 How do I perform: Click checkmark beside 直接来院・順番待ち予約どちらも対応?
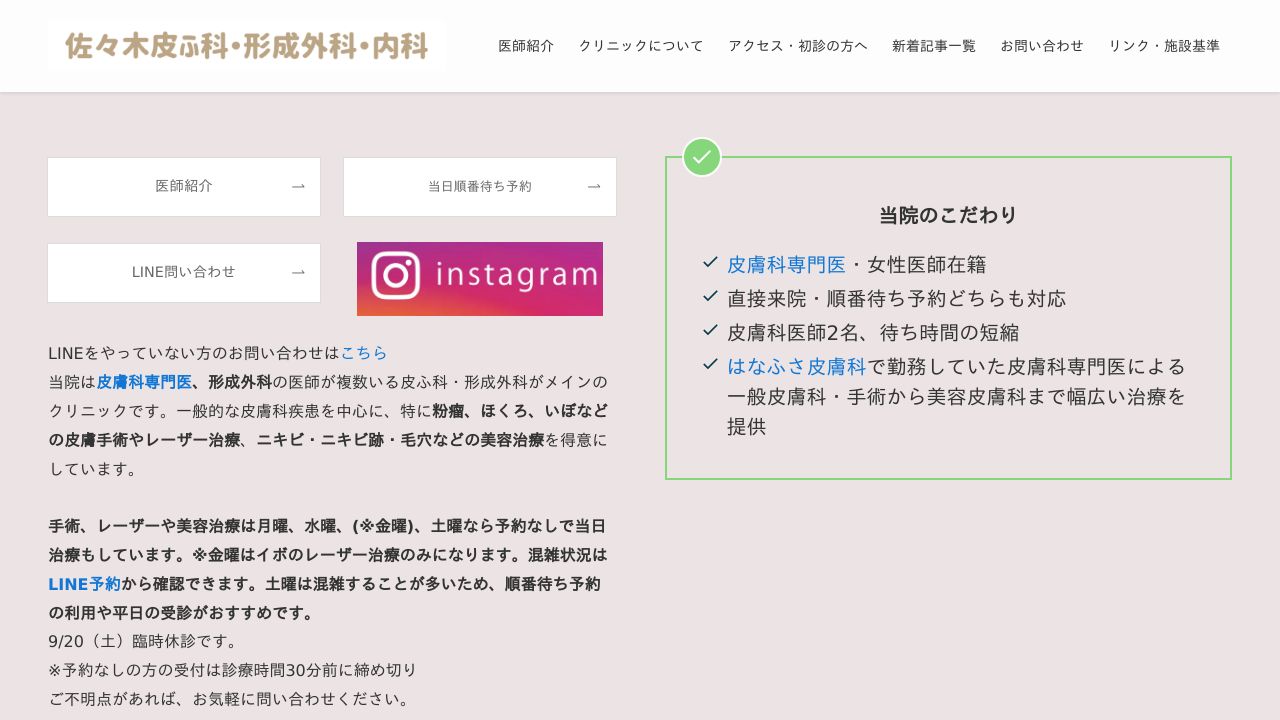(710, 296)
